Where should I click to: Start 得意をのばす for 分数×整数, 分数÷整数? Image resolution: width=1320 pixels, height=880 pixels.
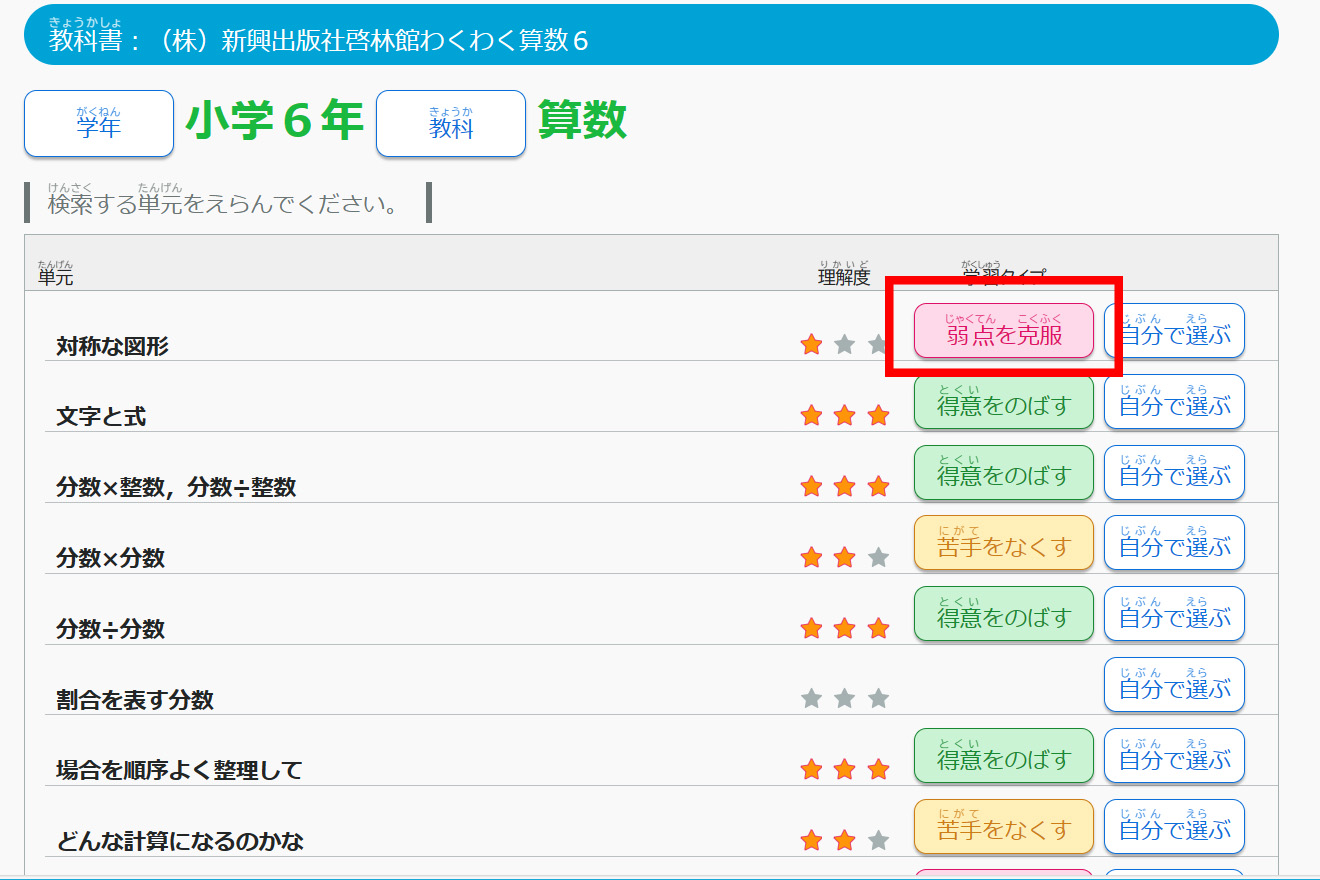[1004, 473]
